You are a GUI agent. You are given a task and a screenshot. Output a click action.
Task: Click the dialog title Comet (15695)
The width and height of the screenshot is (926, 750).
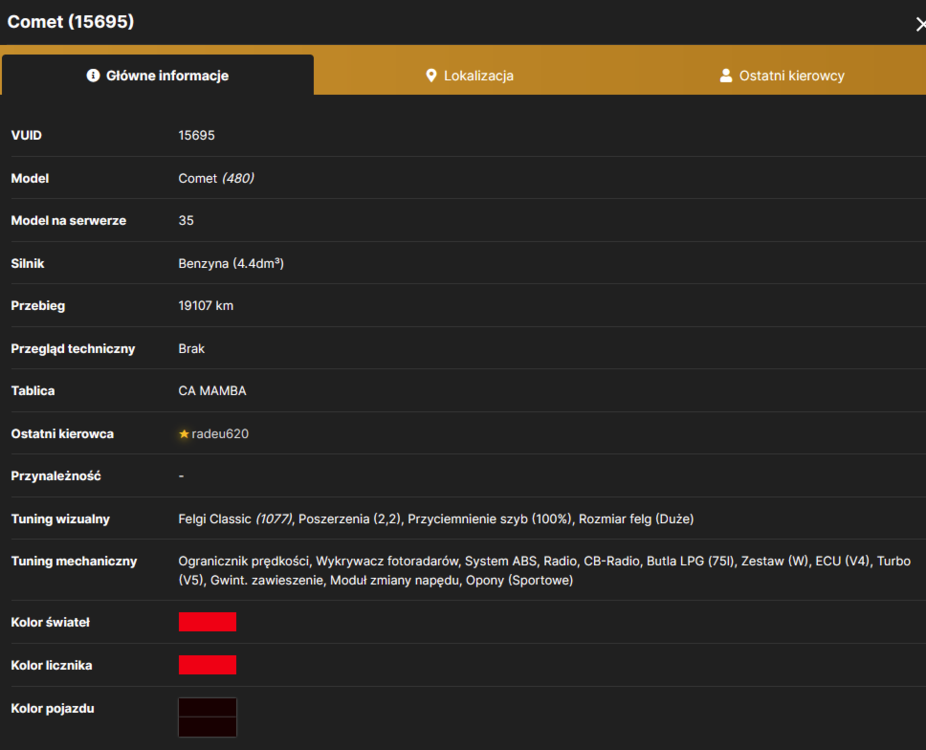(x=71, y=22)
